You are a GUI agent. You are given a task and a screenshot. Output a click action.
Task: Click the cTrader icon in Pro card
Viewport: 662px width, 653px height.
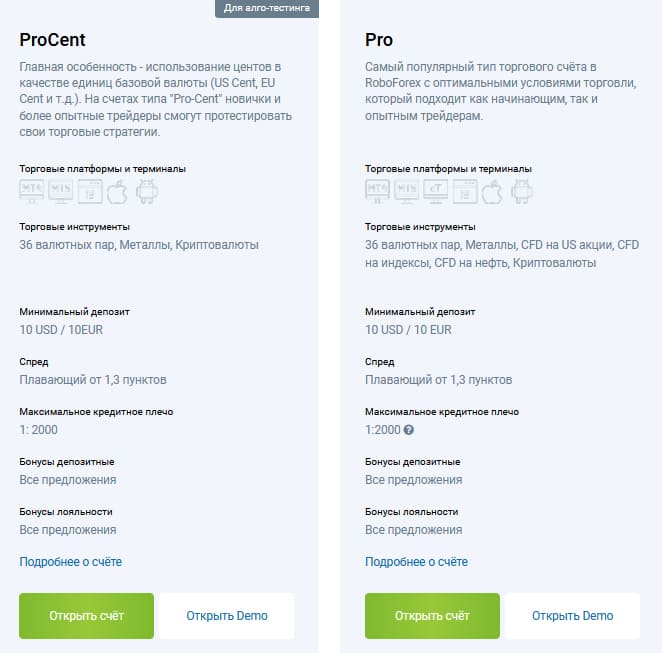pyautogui.click(x=436, y=192)
